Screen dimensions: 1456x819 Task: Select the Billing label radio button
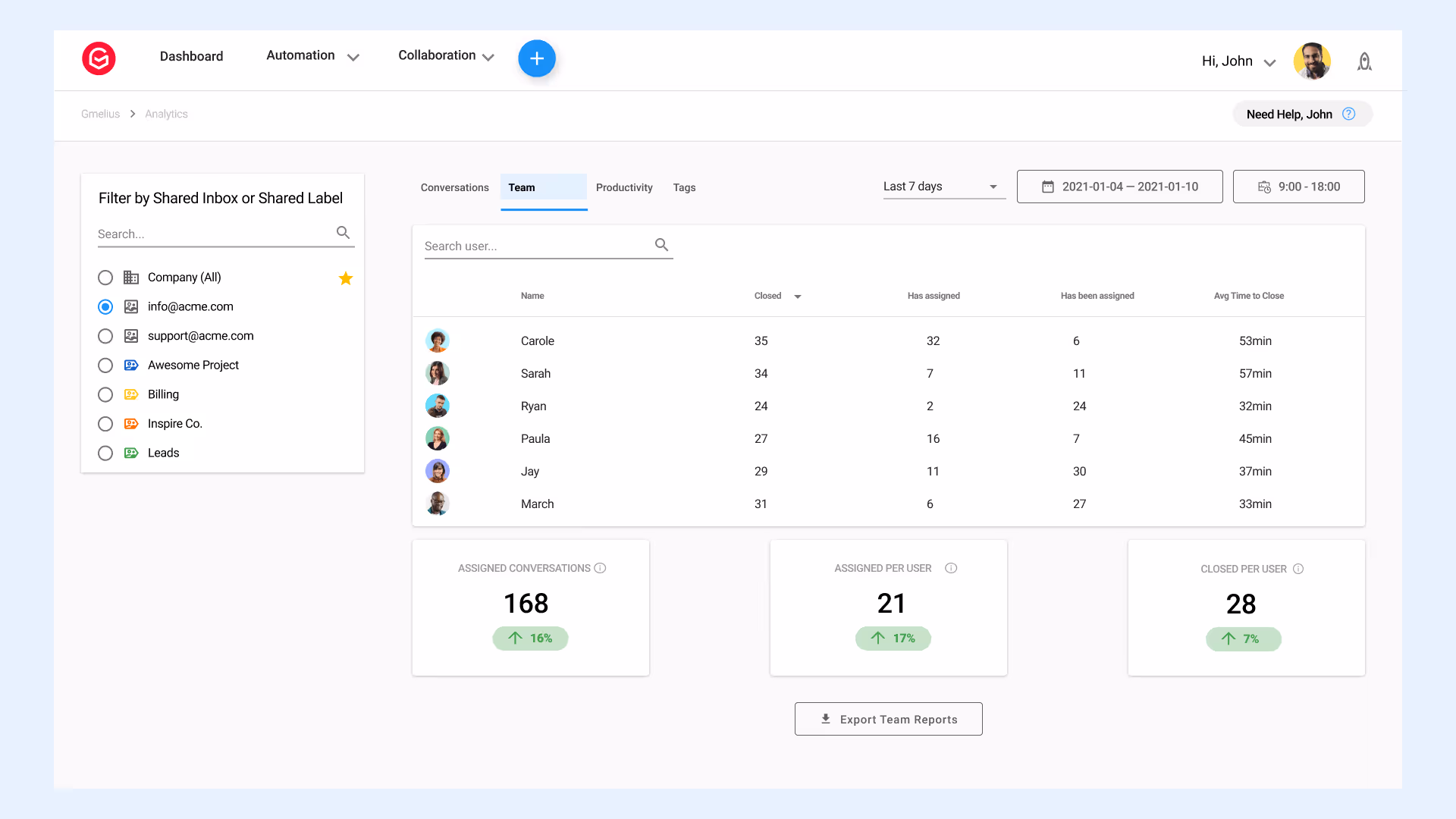[x=105, y=394]
